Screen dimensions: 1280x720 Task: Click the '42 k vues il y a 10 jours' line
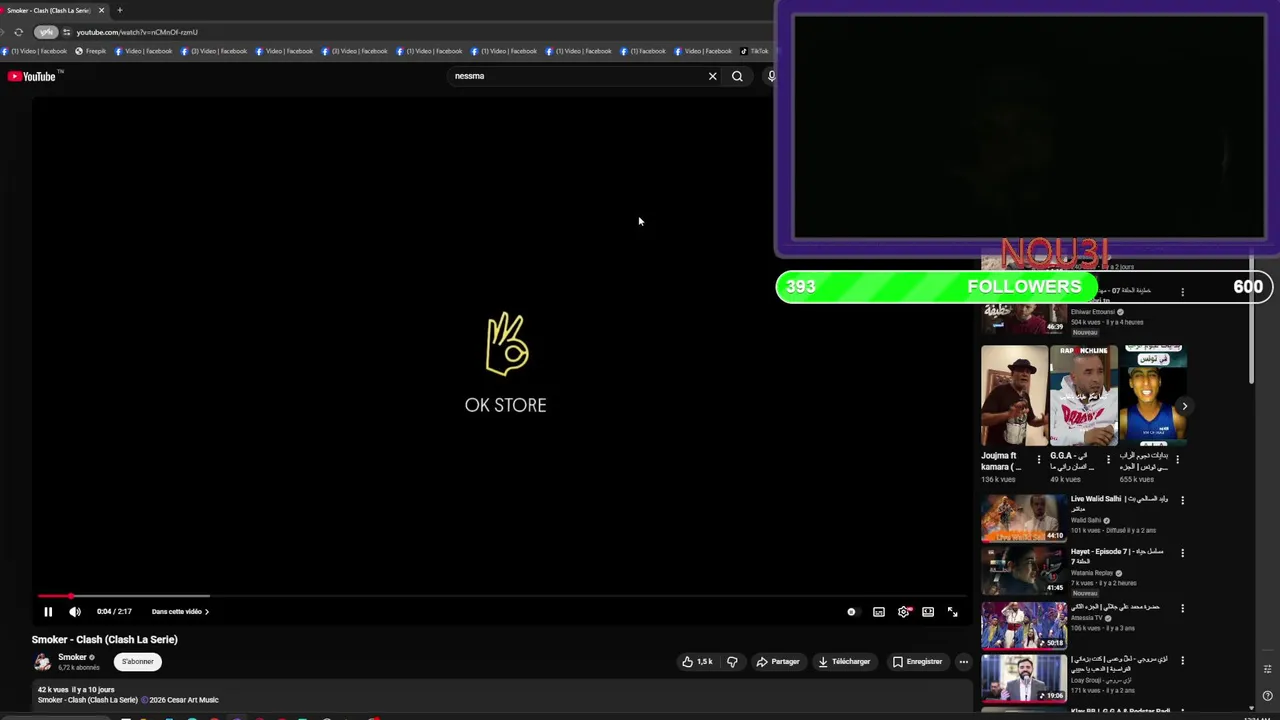(76, 690)
